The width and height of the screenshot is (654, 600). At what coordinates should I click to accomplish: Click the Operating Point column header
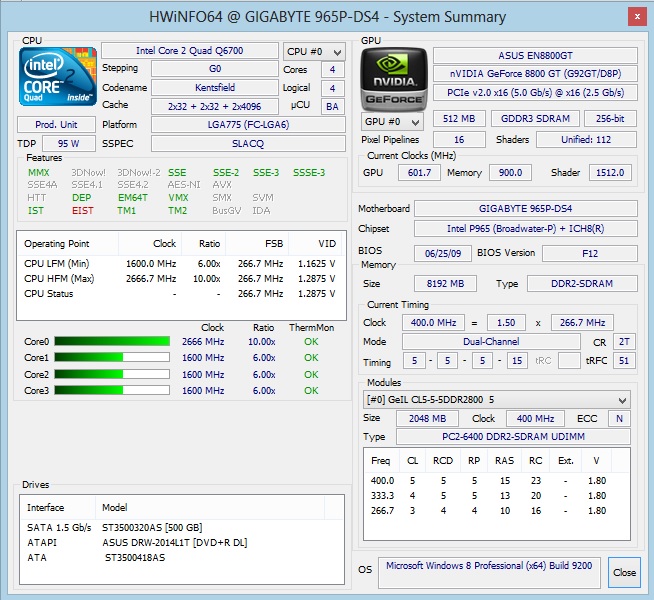point(68,244)
